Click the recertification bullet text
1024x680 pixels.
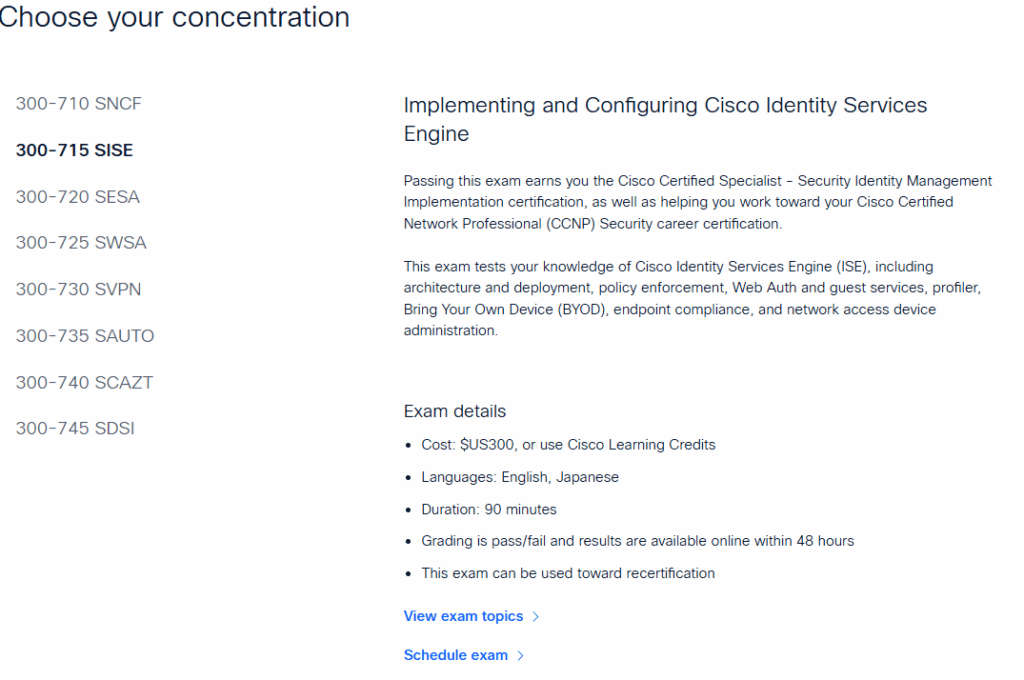[x=568, y=573]
